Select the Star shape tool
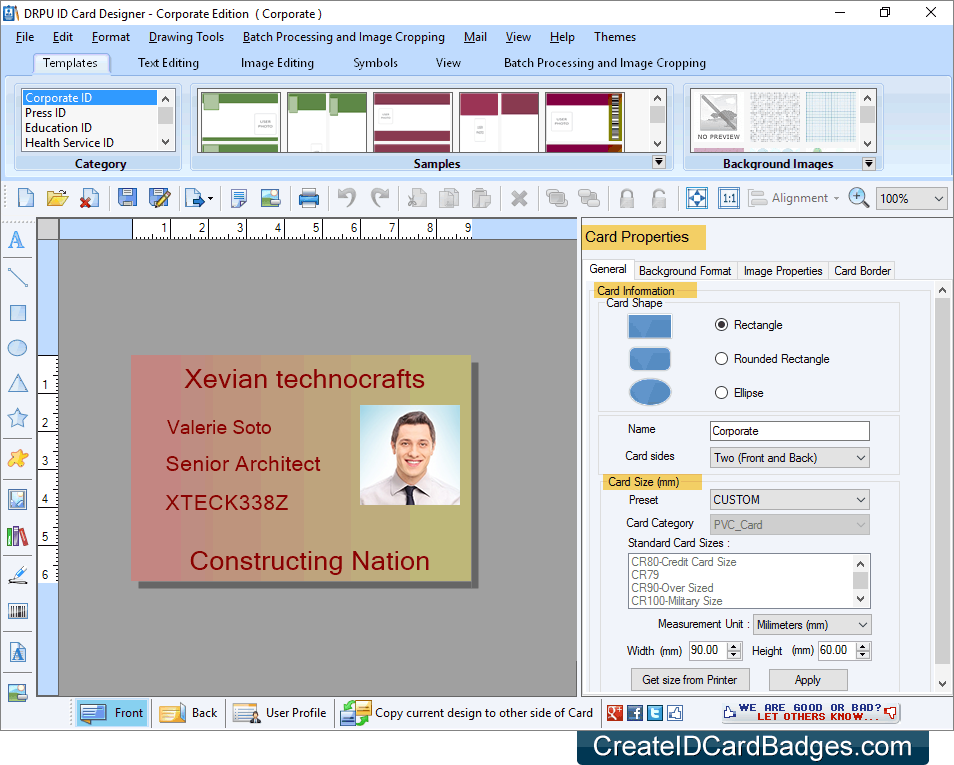This screenshot has height=765, width=954. click(17, 417)
